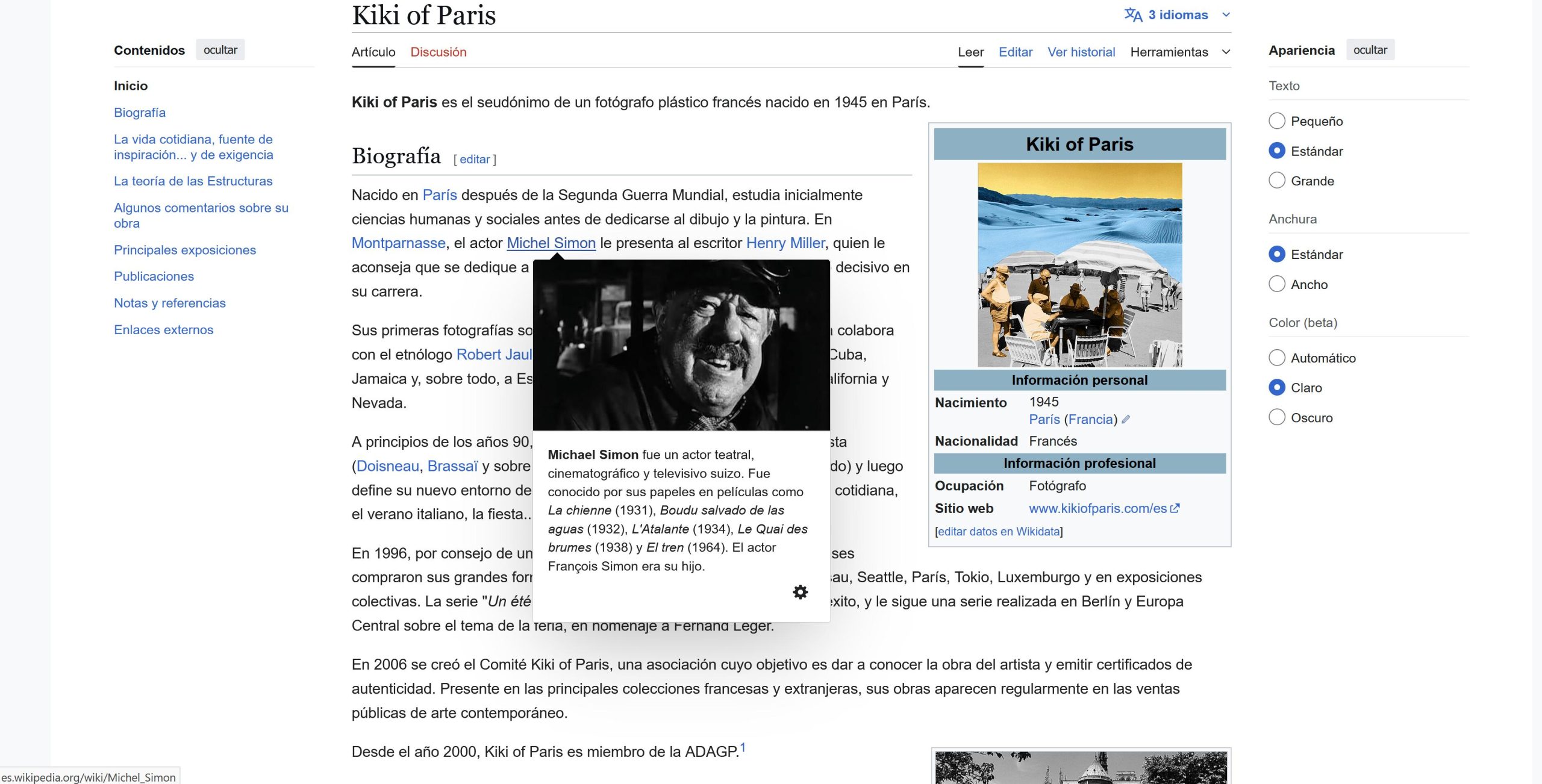Jump to Principales exposiciones section

[185, 250]
